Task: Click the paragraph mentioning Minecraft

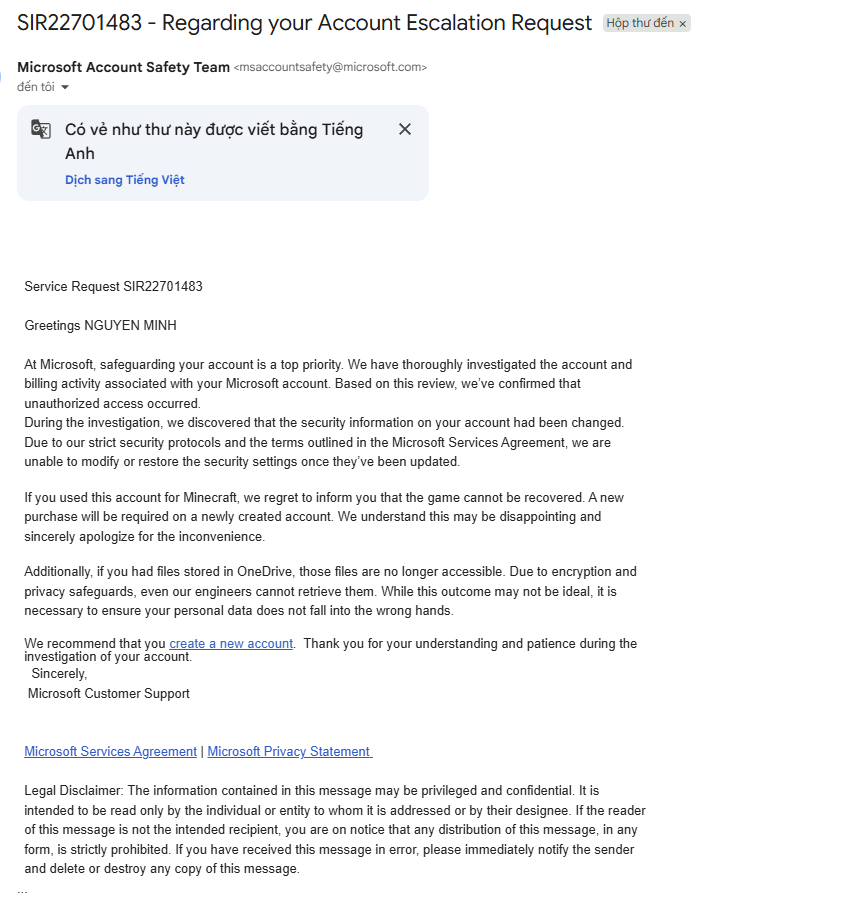Action: tap(324, 517)
